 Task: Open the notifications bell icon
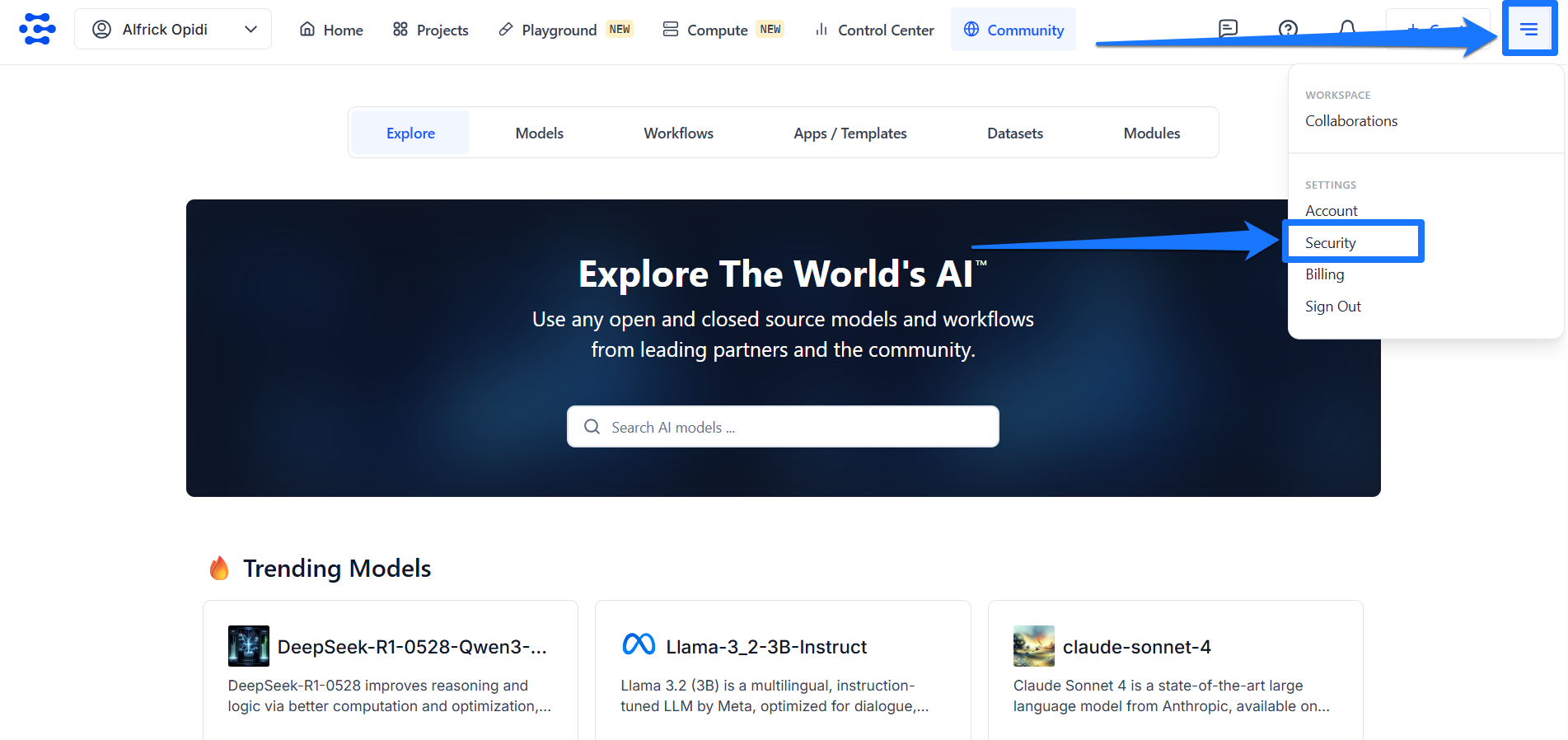(1347, 29)
